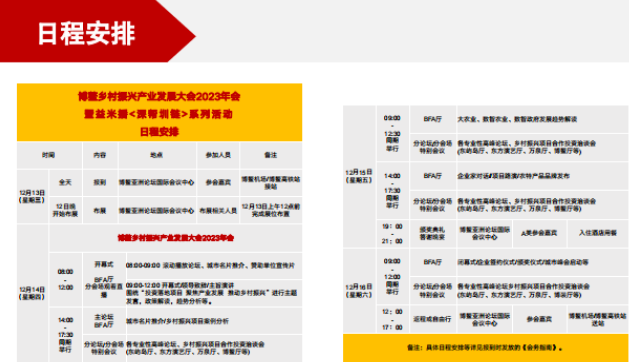The width and height of the screenshot is (629, 362).
Task: Select the yellow 2023年会 table header block
Action: [159, 112]
